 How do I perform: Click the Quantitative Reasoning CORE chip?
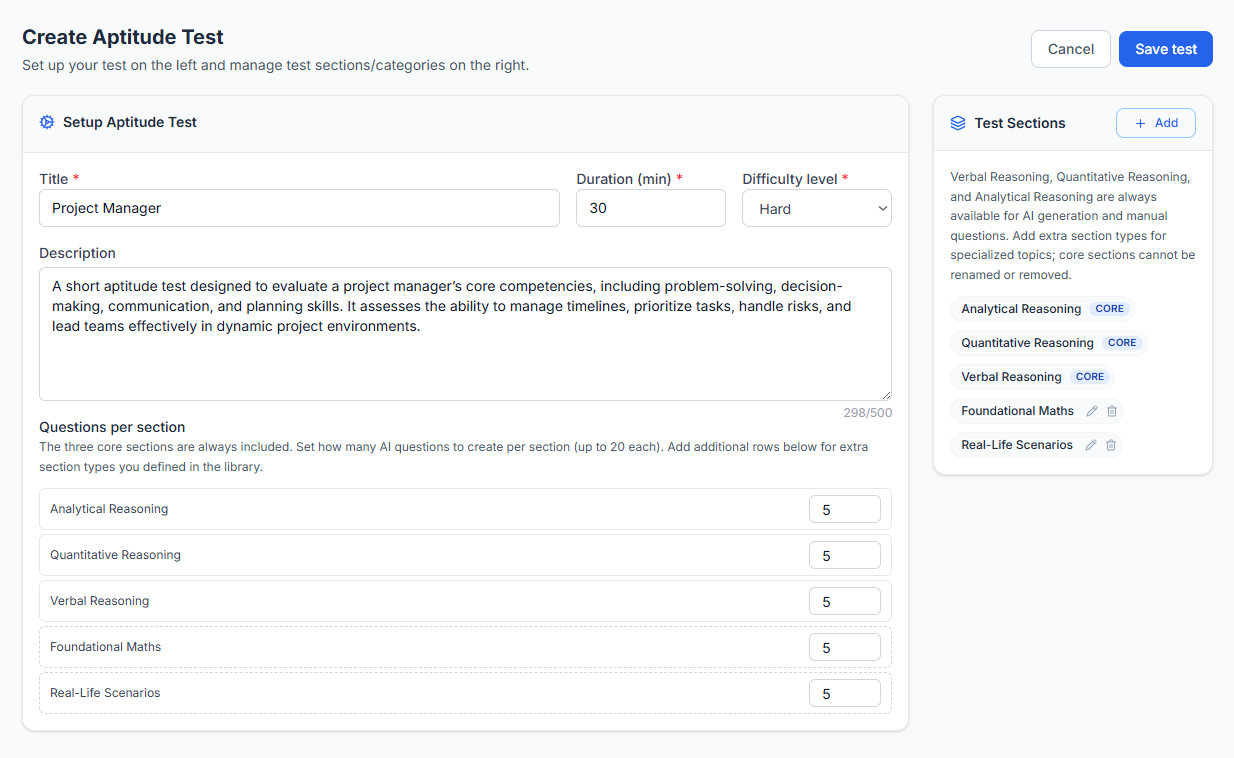pyautogui.click(x=1049, y=343)
